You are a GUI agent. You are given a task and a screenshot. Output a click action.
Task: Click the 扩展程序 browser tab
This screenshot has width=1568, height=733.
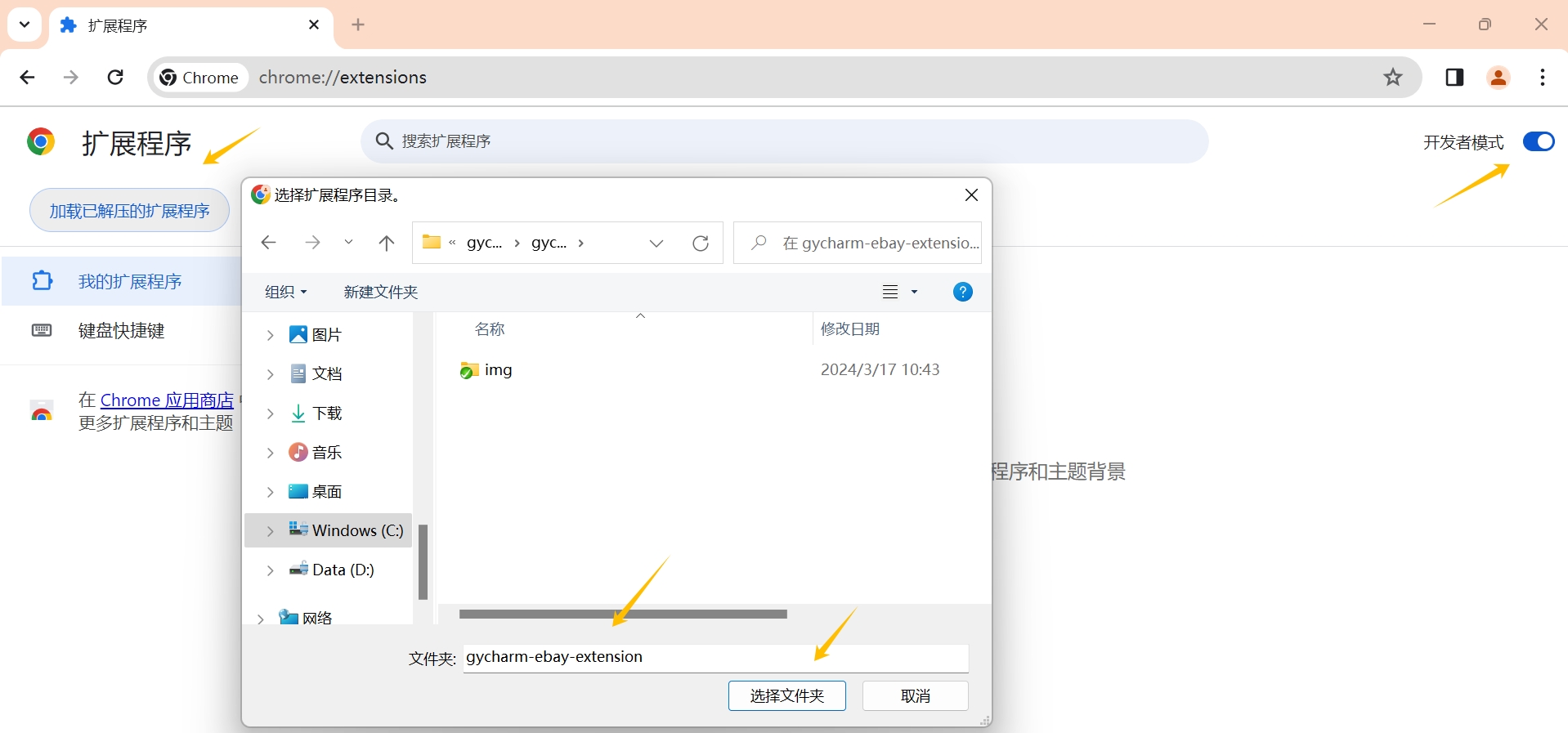[x=191, y=25]
